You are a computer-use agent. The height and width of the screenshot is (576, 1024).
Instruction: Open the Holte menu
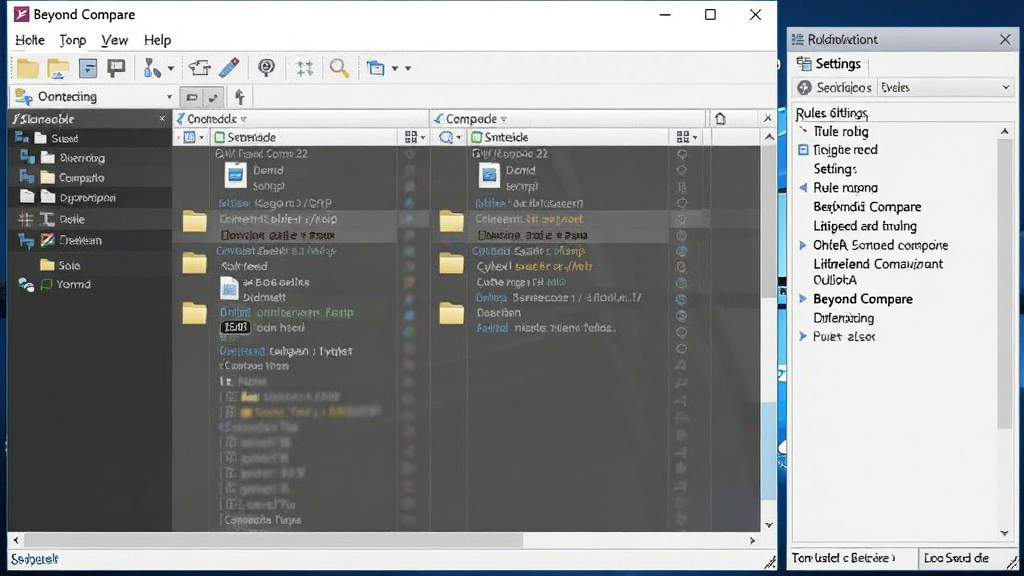pos(29,40)
